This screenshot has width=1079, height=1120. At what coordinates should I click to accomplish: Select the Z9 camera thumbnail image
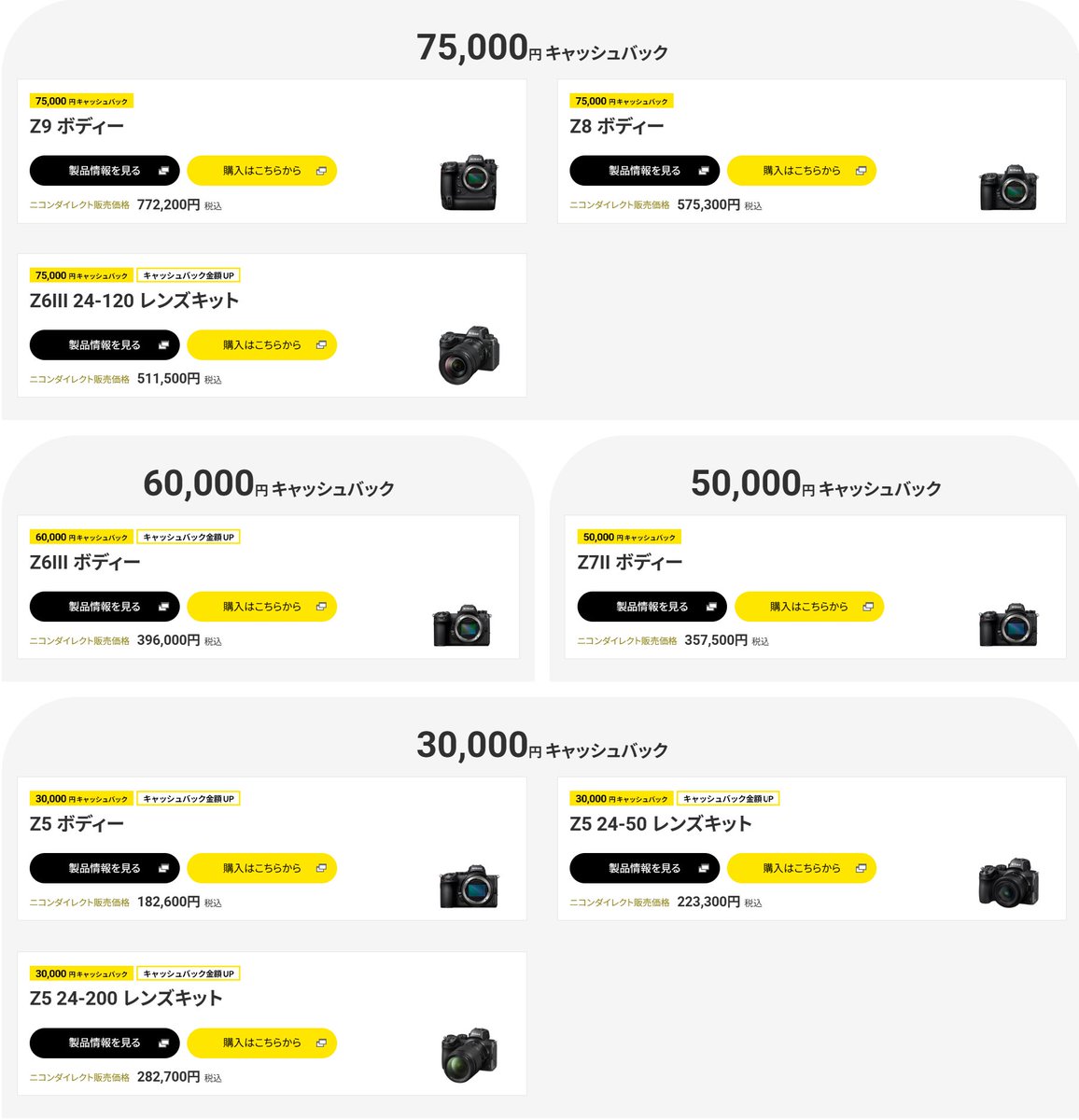coord(469,183)
